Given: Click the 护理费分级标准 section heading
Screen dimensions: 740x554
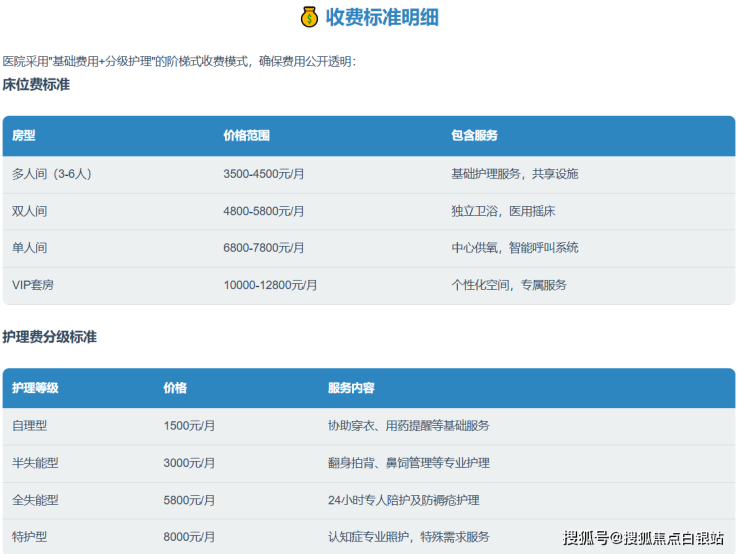Looking at the screenshot, I should pyautogui.click(x=49, y=337).
